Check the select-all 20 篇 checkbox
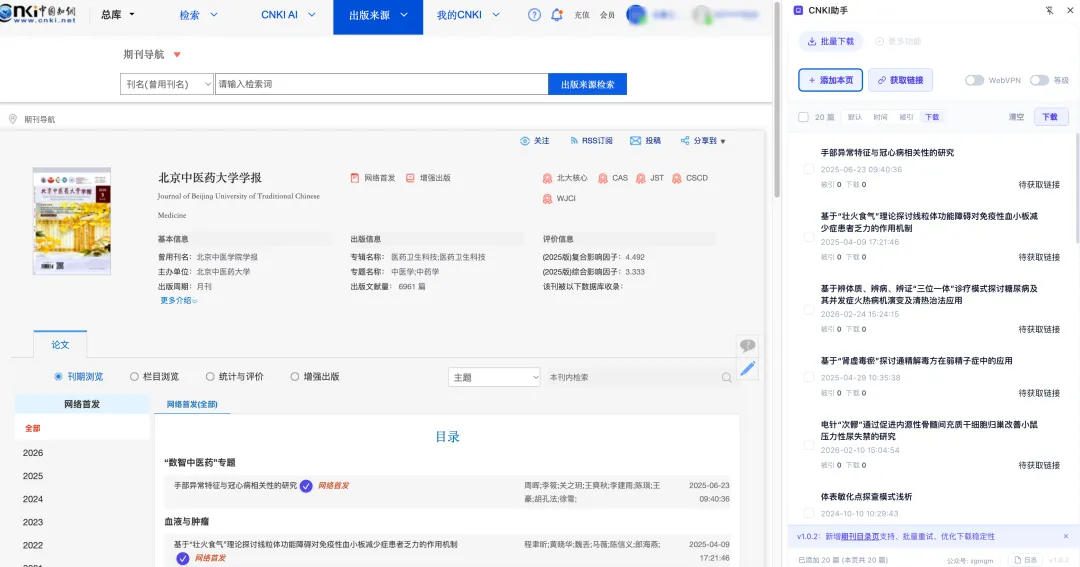The width and height of the screenshot is (1080, 567). 803,117
